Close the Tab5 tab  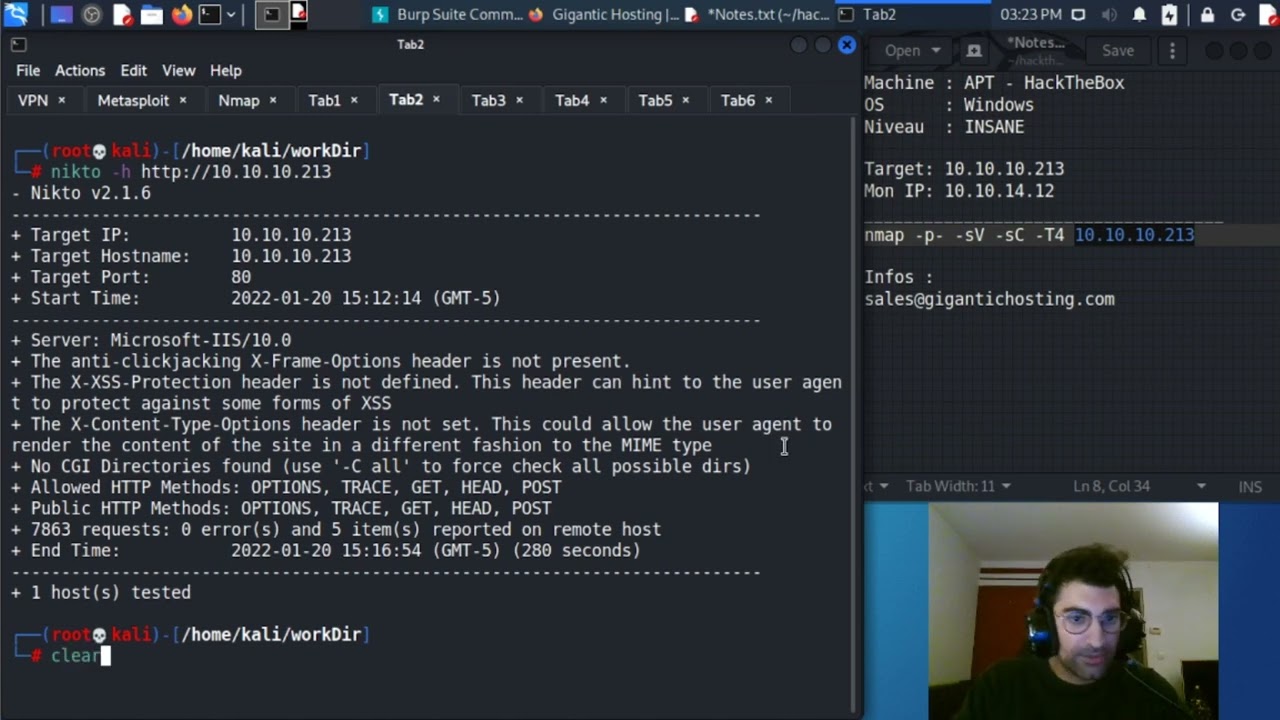coord(685,100)
